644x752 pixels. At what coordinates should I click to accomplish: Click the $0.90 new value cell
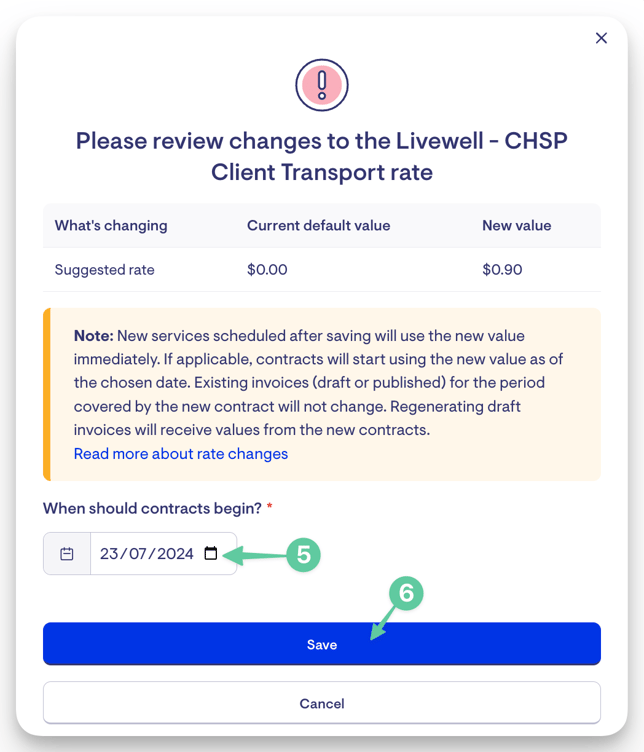pyautogui.click(x=502, y=270)
